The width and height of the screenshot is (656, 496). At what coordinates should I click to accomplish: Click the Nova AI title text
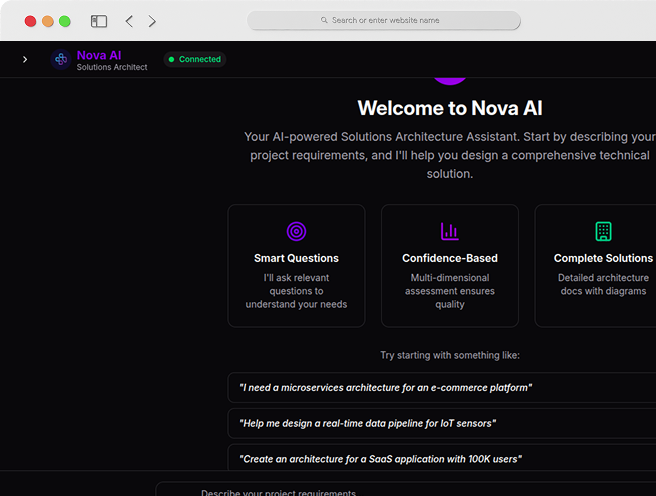coord(99,55)
